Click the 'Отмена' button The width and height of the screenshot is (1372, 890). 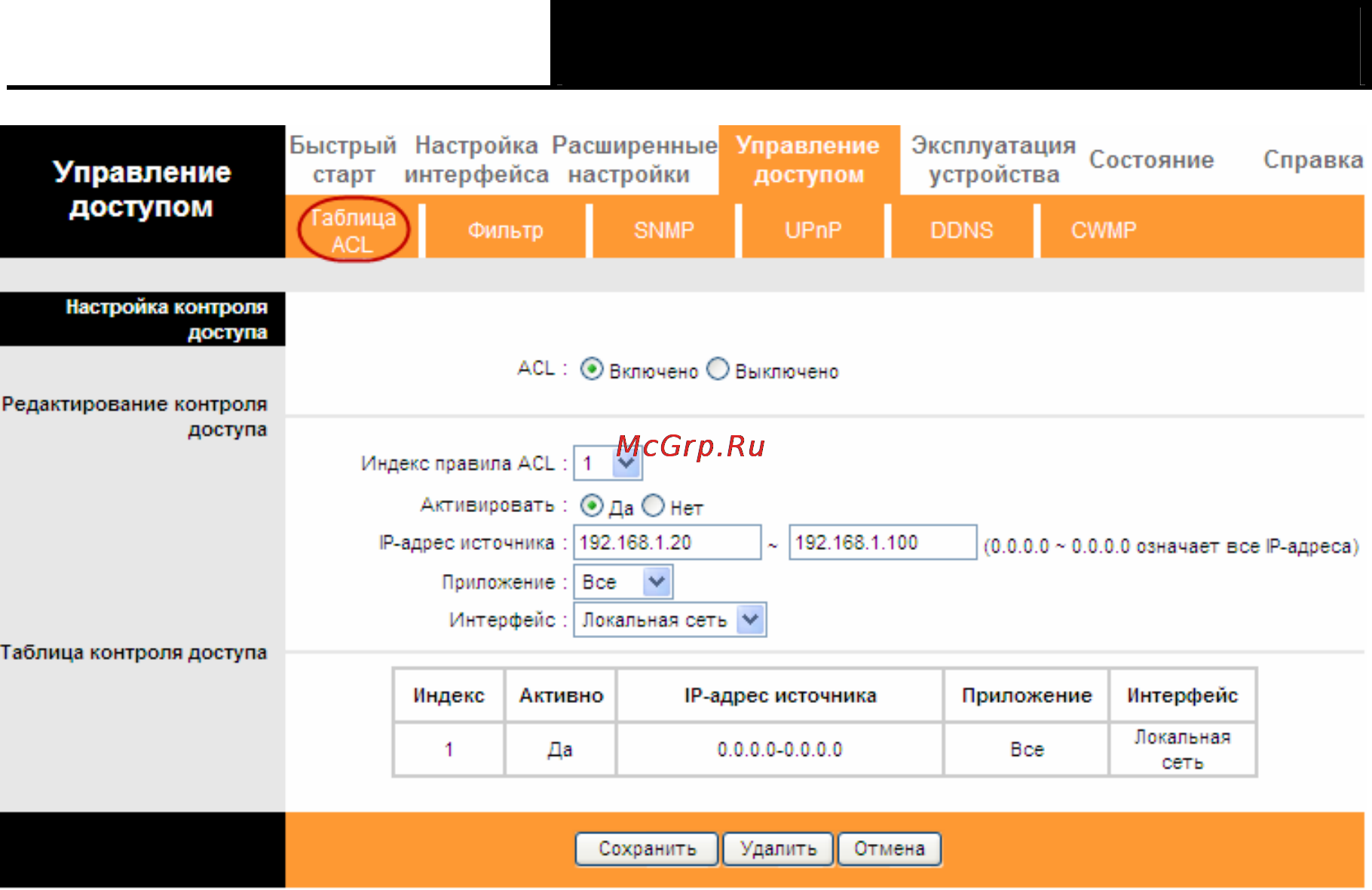[890, 849]
